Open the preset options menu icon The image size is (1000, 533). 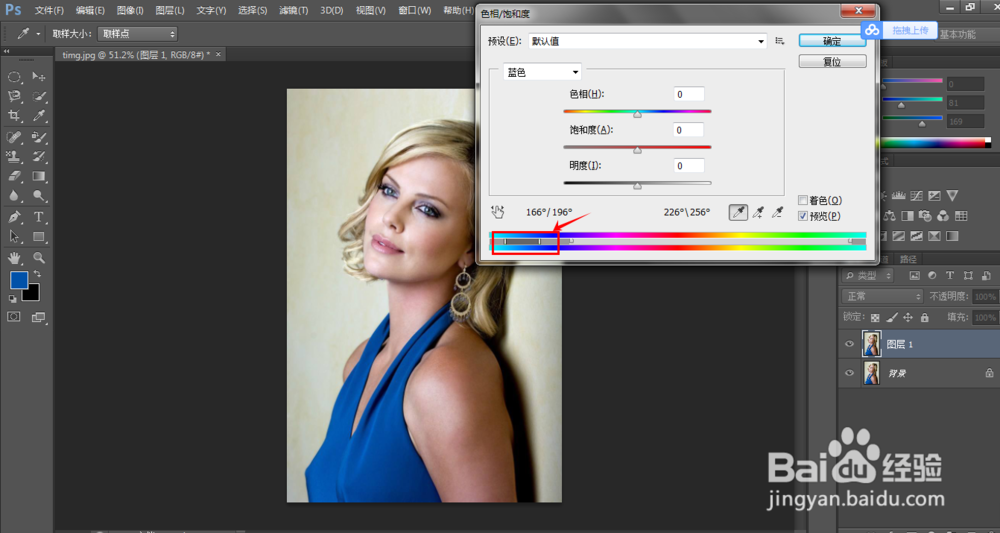pyautogui.click(x=779, y=41)
